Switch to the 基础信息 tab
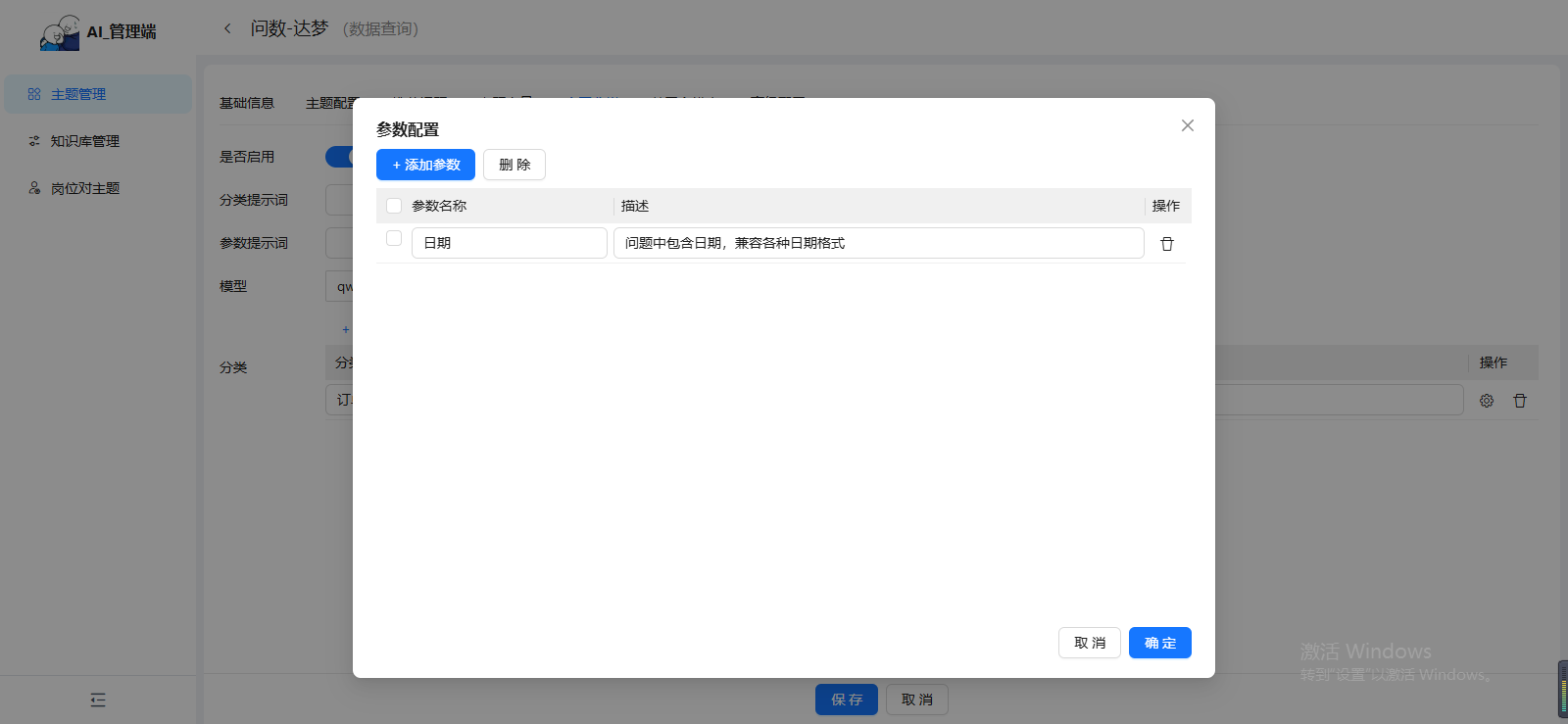The image size is (1568, 724). 247,103
